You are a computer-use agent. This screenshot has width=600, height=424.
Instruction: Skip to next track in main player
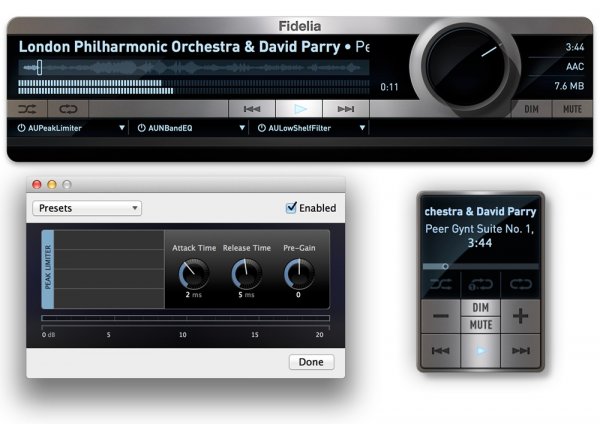[346, 109]
